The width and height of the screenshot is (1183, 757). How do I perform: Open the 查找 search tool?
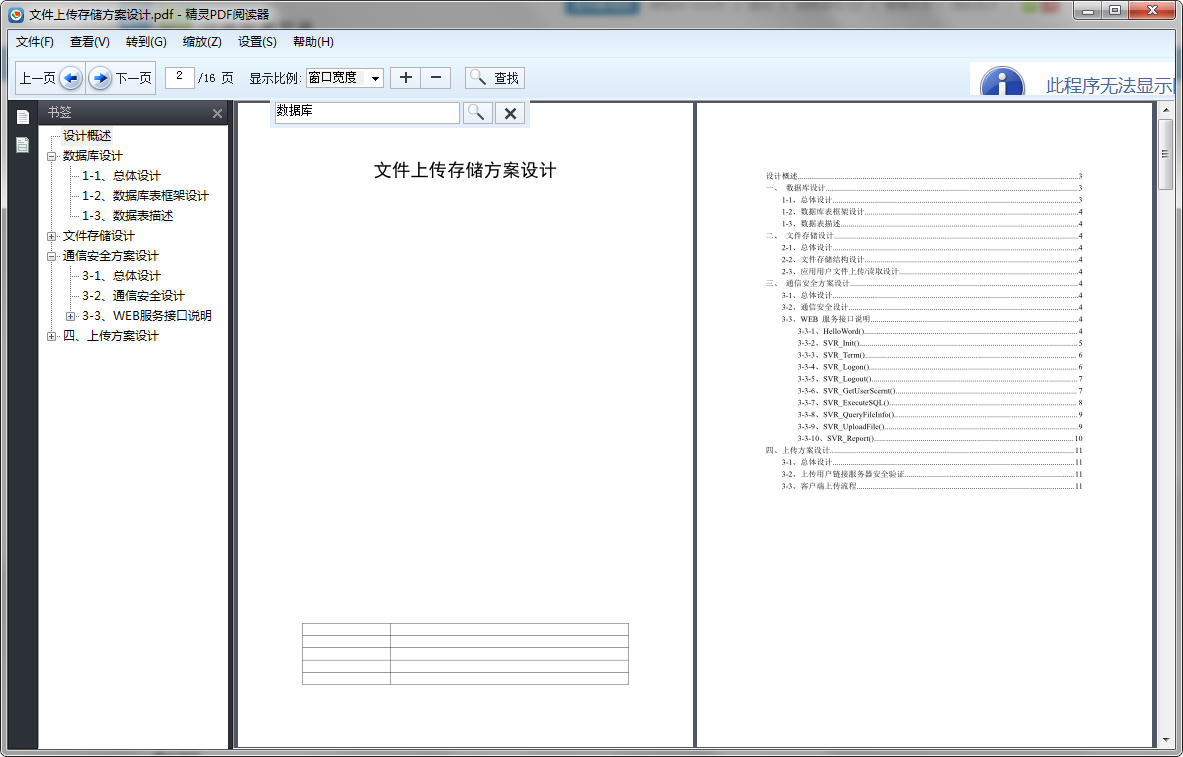(x=495, y=78)
